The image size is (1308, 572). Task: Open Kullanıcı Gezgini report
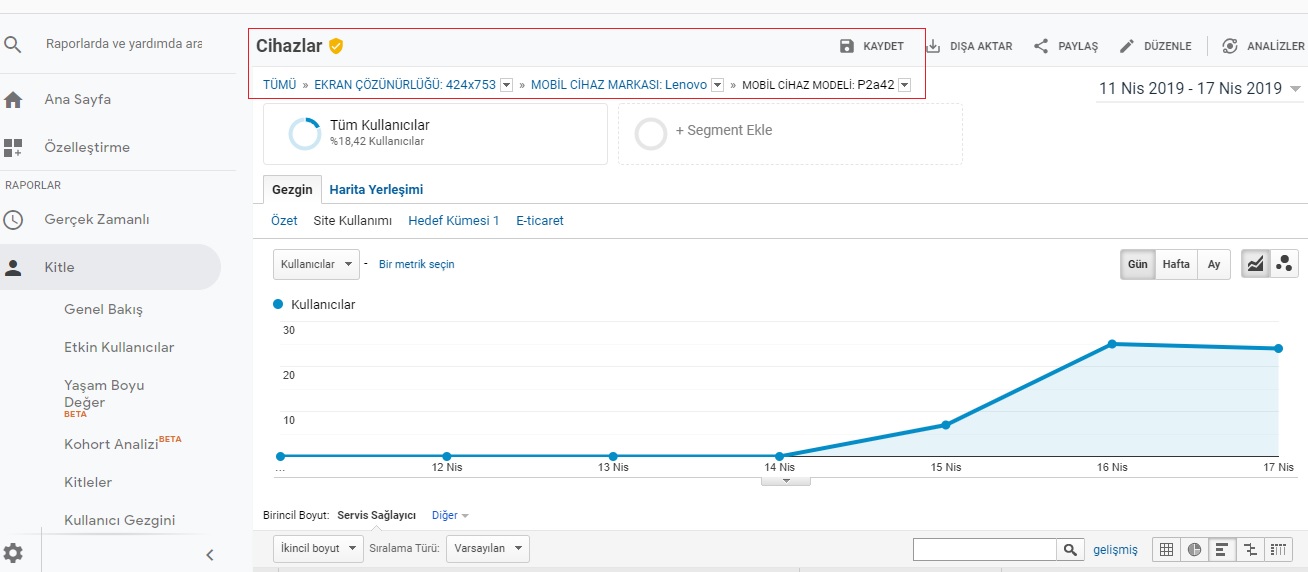tap(120, 520)
